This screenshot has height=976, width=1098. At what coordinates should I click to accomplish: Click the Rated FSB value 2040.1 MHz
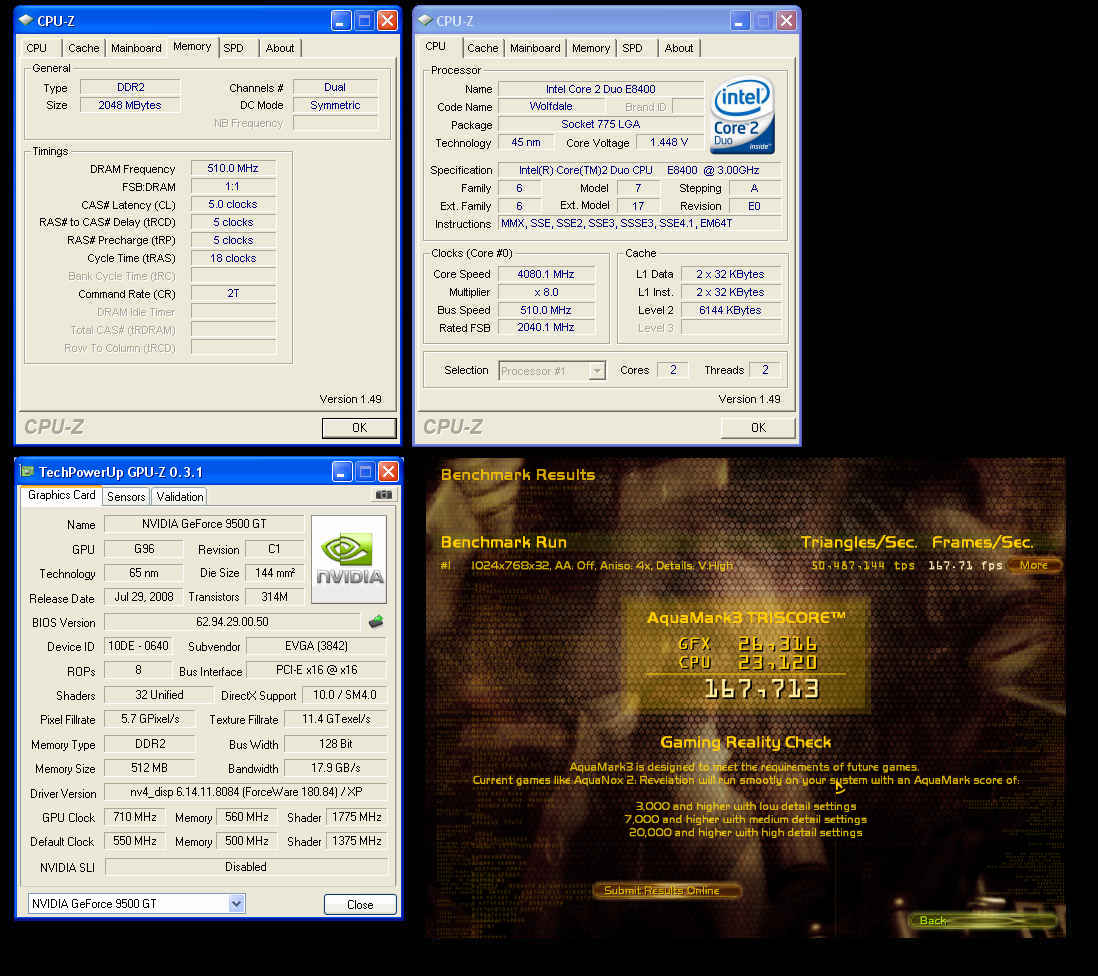click(546, 328)
